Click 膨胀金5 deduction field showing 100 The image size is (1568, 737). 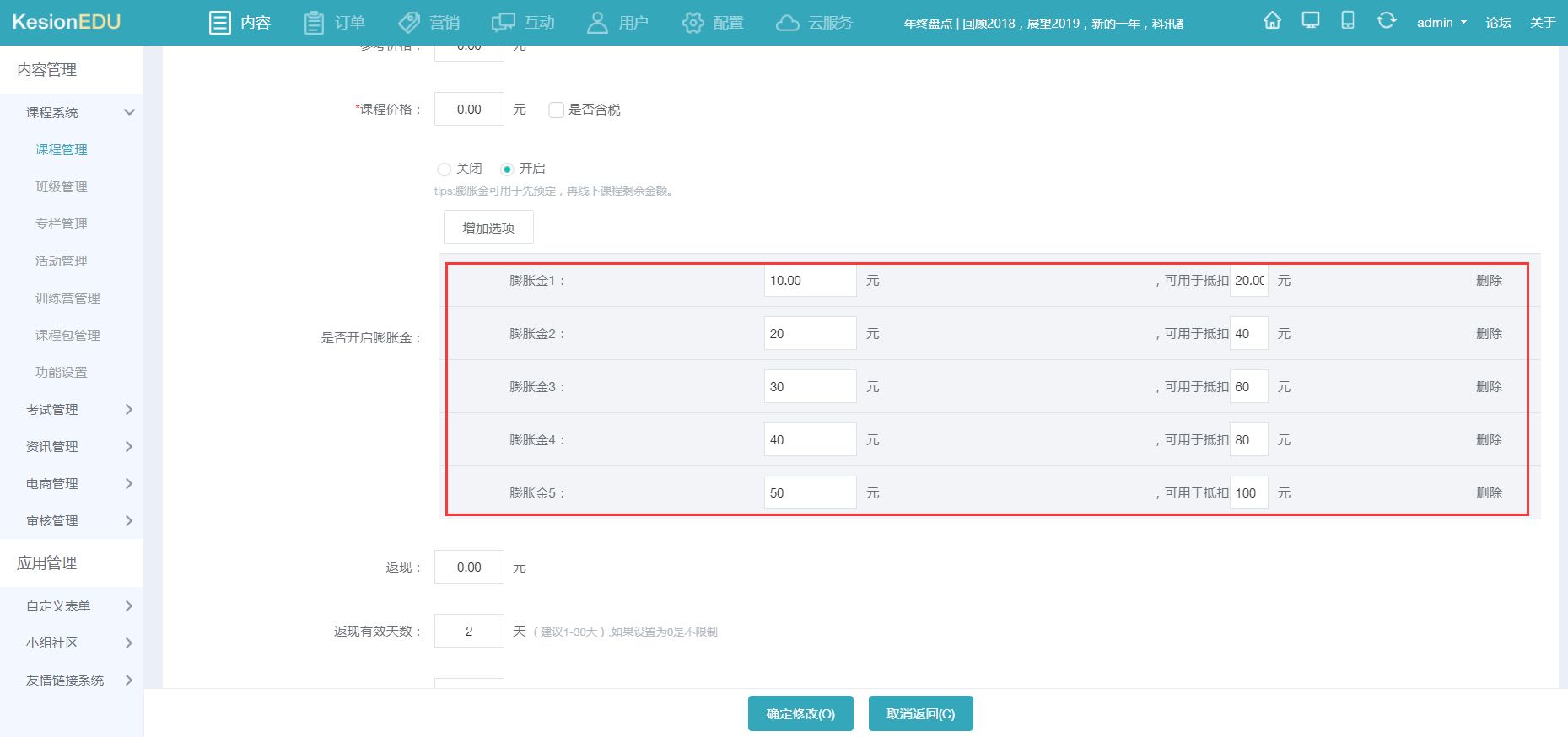tap(1249, 492)
